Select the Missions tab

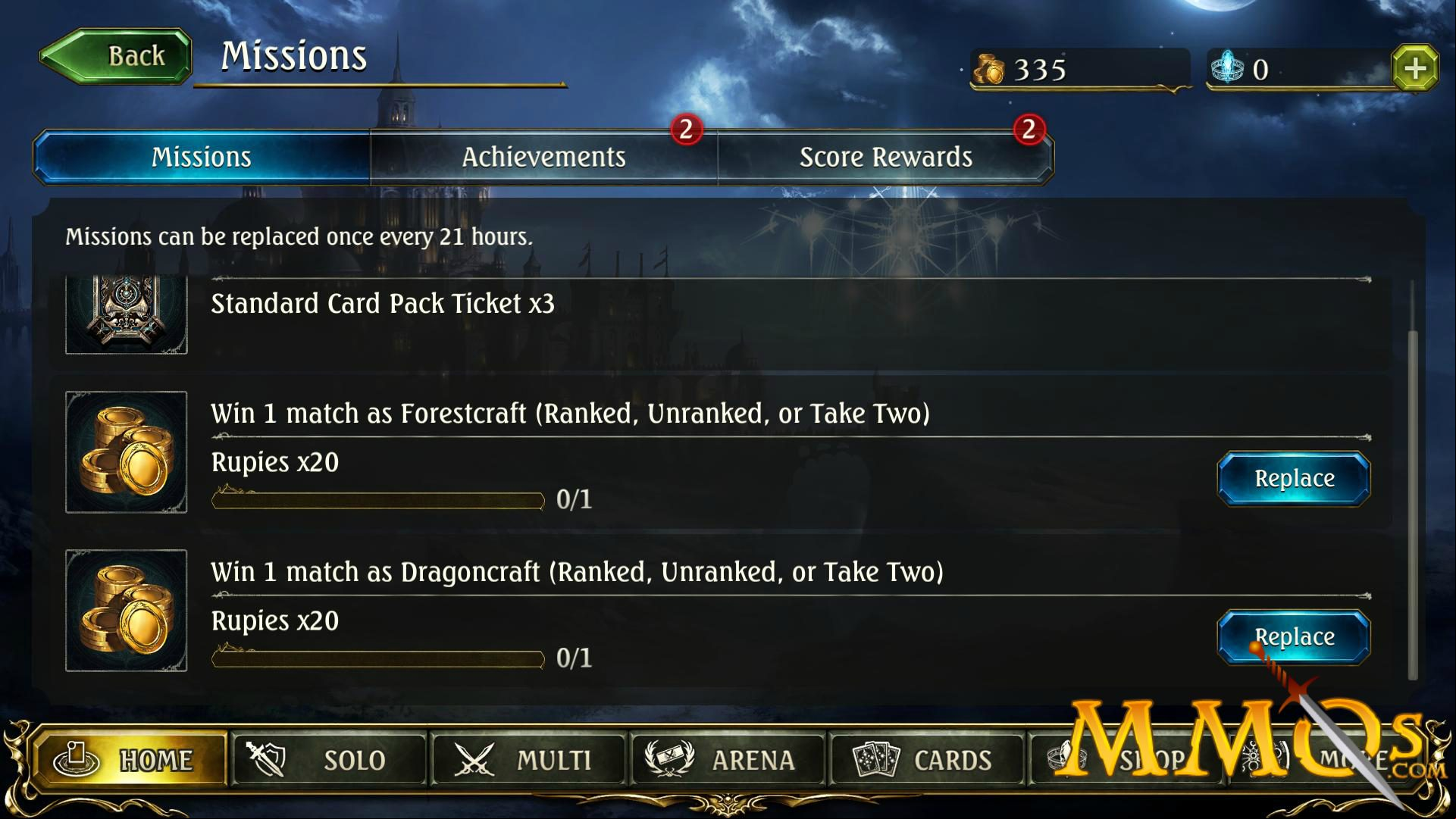[202, 157]
